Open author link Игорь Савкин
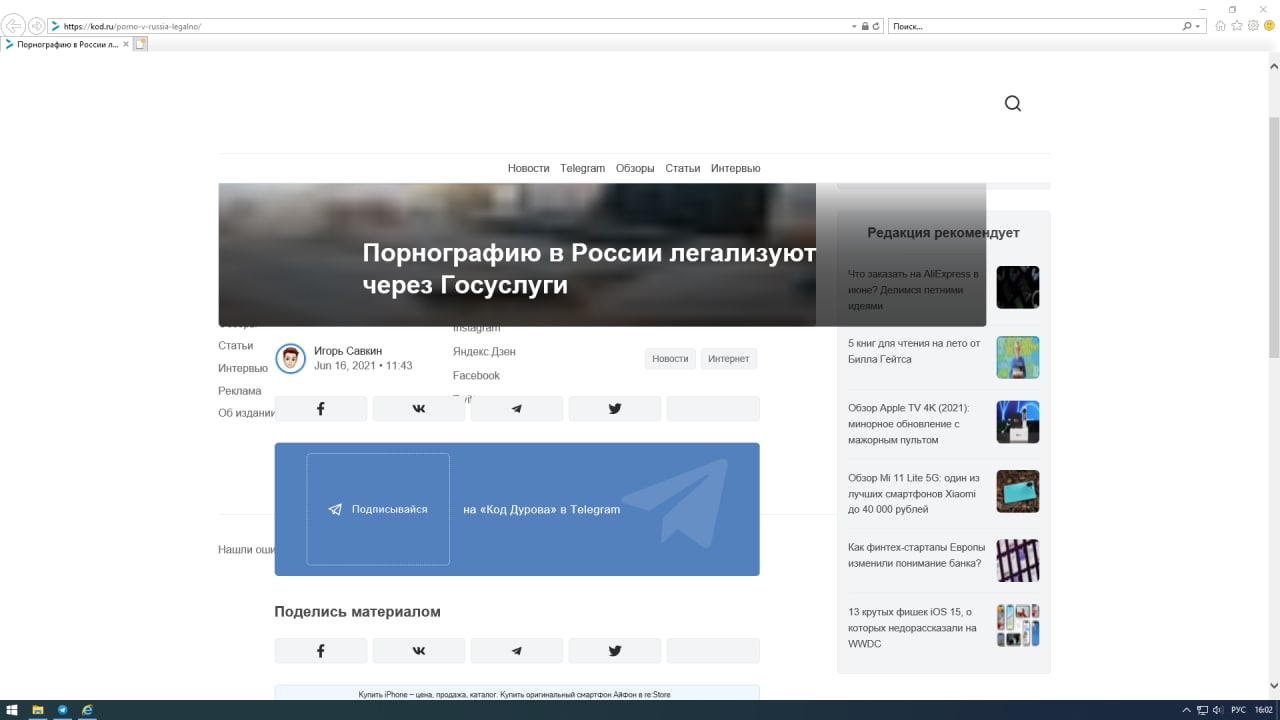This screenshot has height=720, width=1280. [348, 351]
